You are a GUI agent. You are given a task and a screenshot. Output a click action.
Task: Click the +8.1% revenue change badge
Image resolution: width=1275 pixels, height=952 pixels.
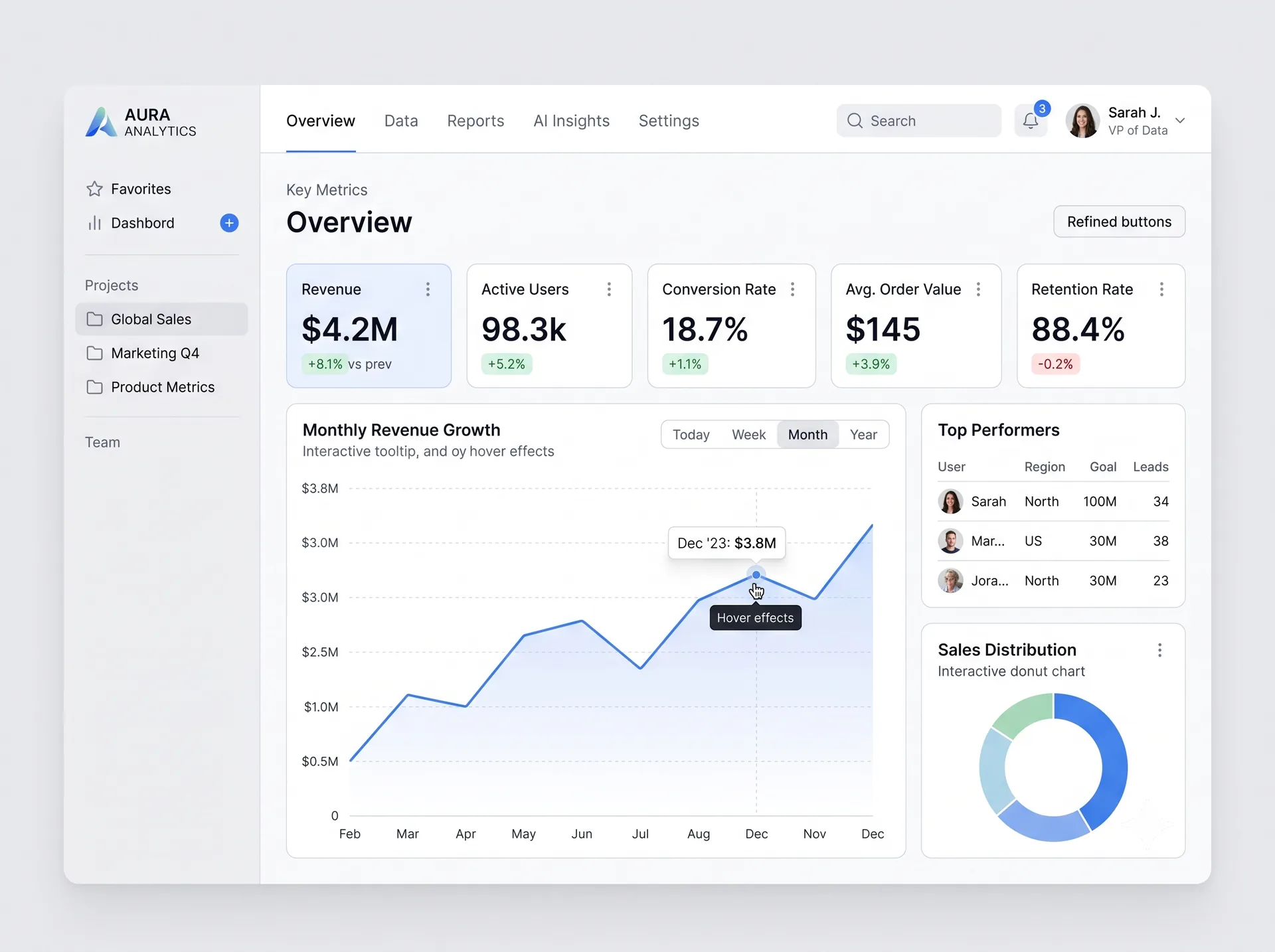[325, 364]
